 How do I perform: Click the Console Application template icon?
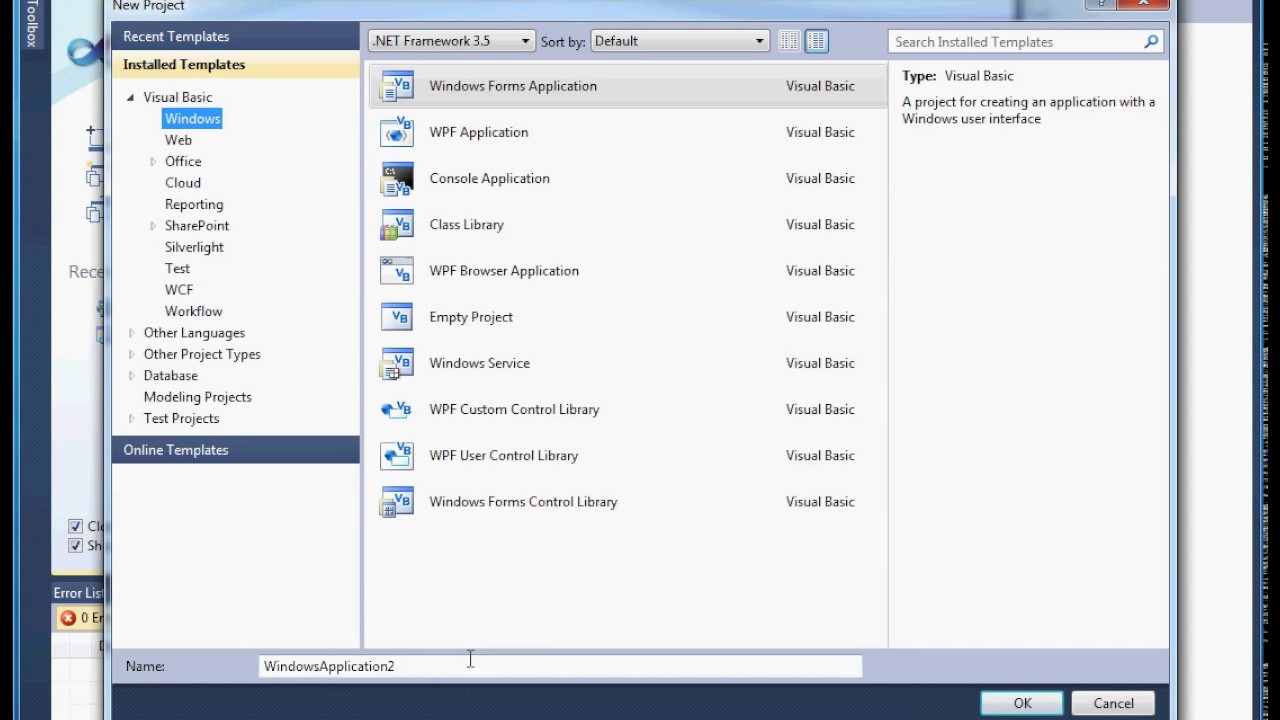(397, 178)
